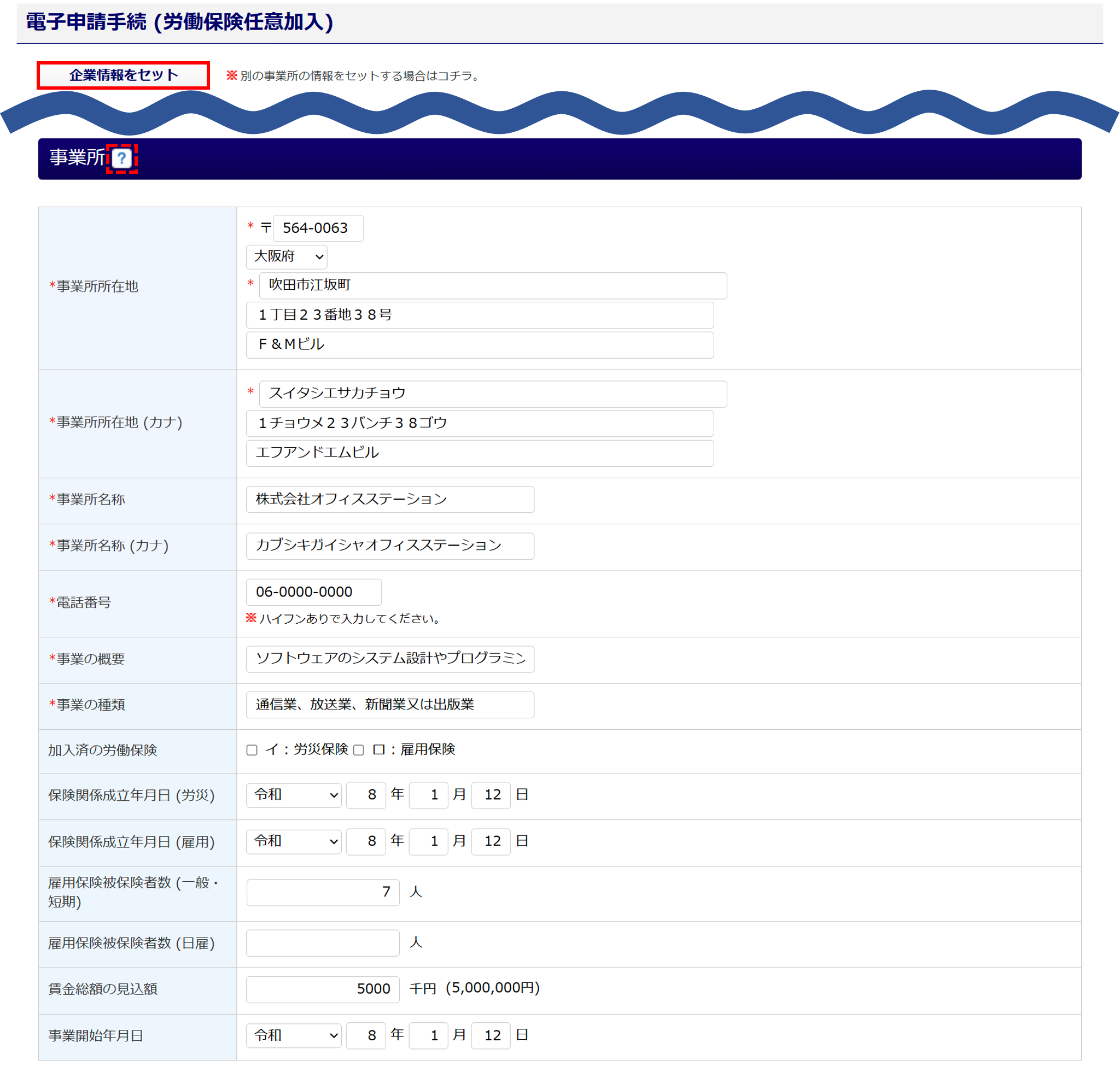The width and height of the screenshot is (1120, 1078).
Task: Click the phone number field 06-0000-0000
Action: tap(313, 593)
